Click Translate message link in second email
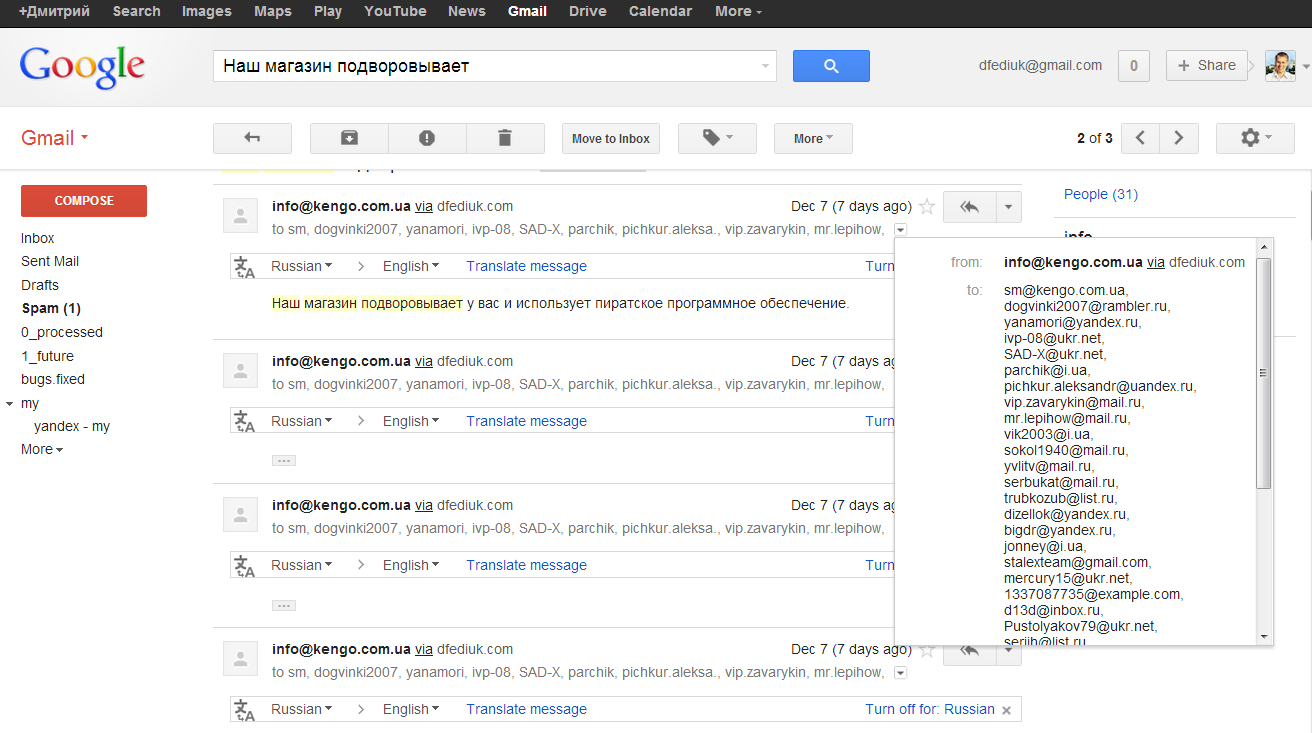The height and width of the screenshot is (733, 1312). 526,421
